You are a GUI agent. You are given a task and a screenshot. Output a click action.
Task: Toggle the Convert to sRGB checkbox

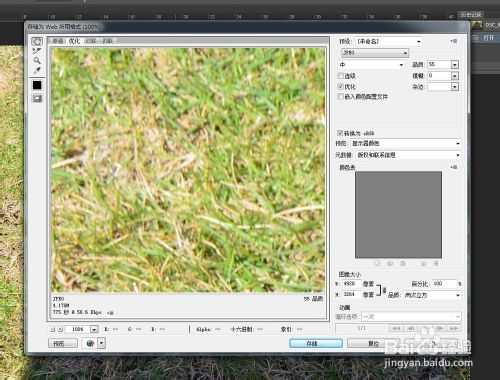(340, 133)
